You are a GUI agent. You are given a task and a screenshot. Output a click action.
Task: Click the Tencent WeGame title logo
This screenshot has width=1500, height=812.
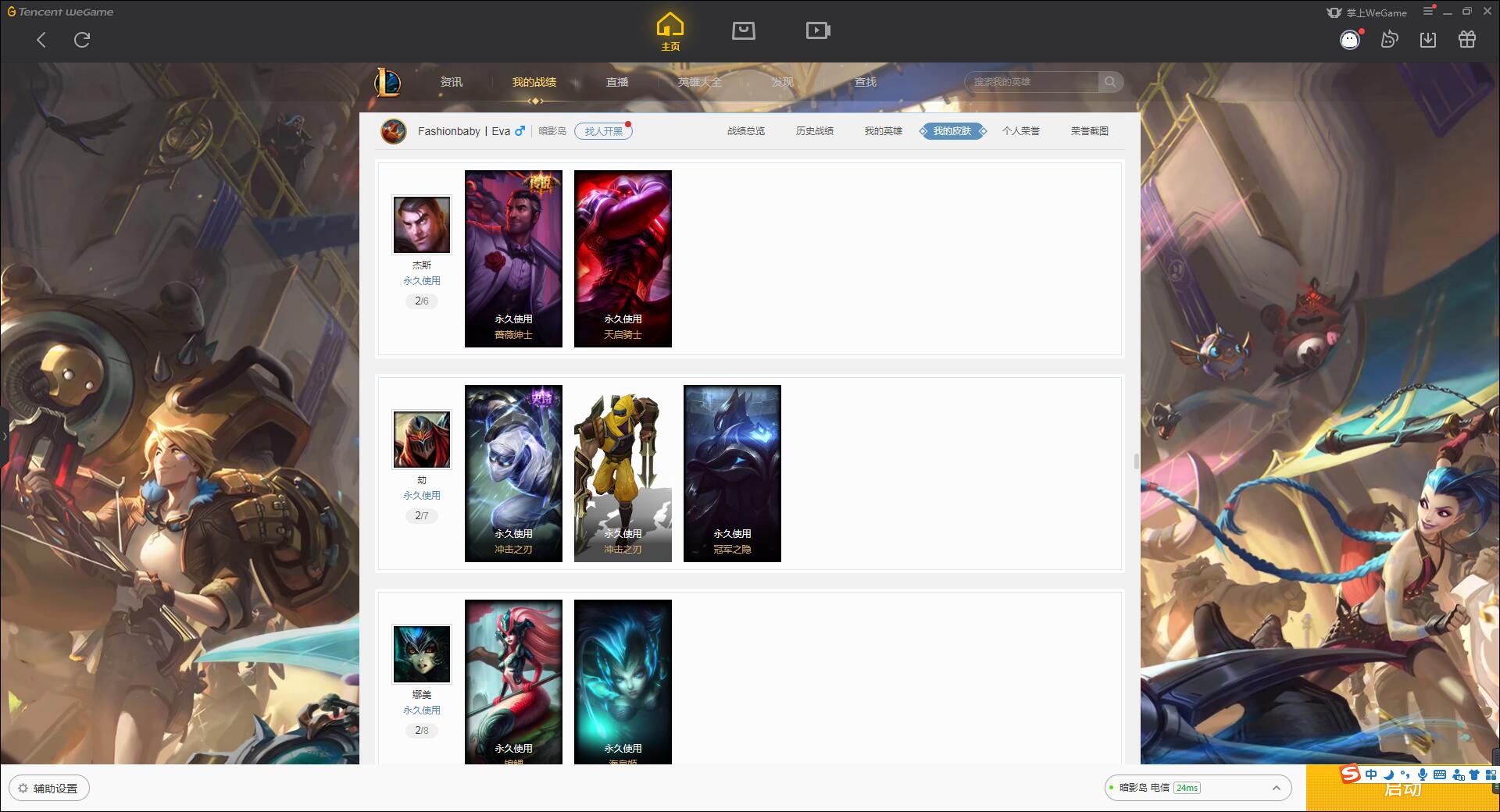coord(60,12)
